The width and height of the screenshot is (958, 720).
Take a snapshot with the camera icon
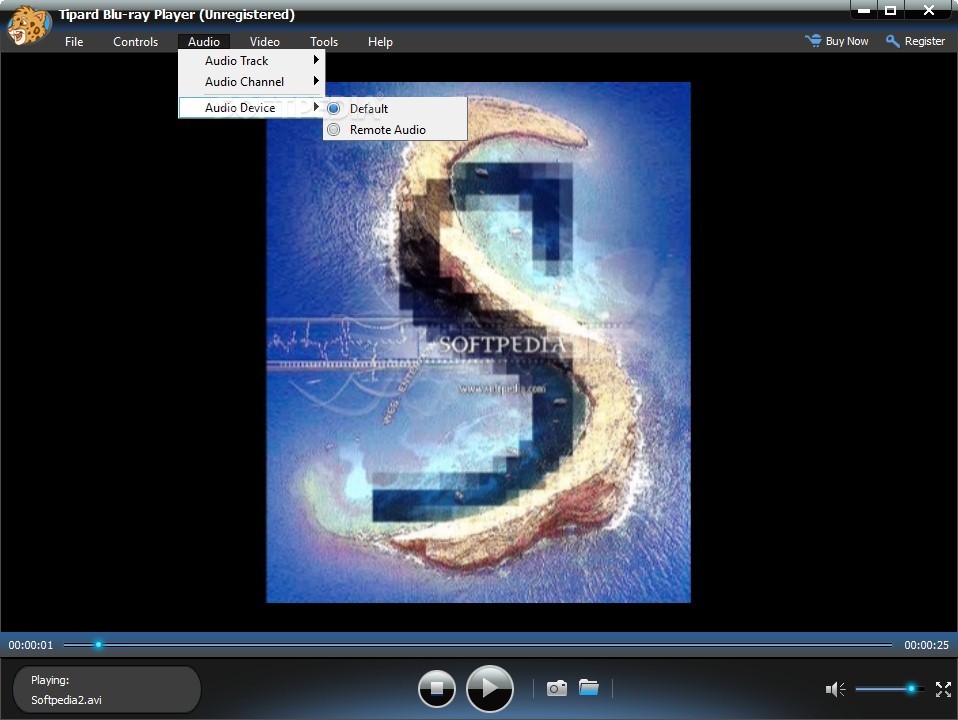click(x=556, y=688)
